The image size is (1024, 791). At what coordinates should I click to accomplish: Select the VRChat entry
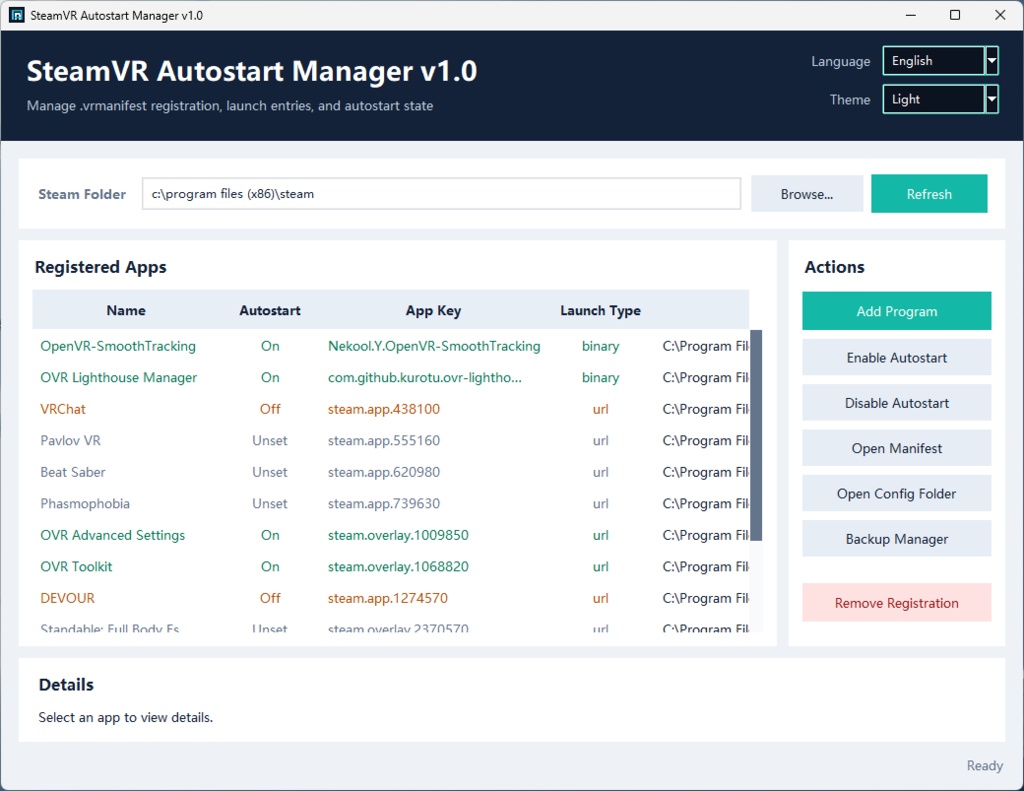(391, 409)
